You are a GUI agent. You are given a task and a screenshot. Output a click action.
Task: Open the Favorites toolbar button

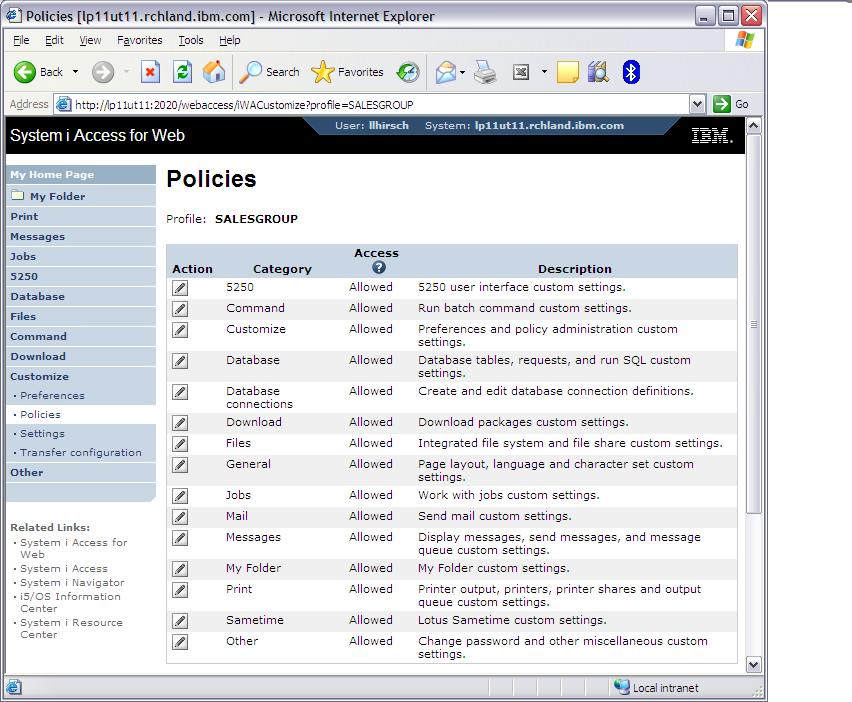(x=348, y=72)
